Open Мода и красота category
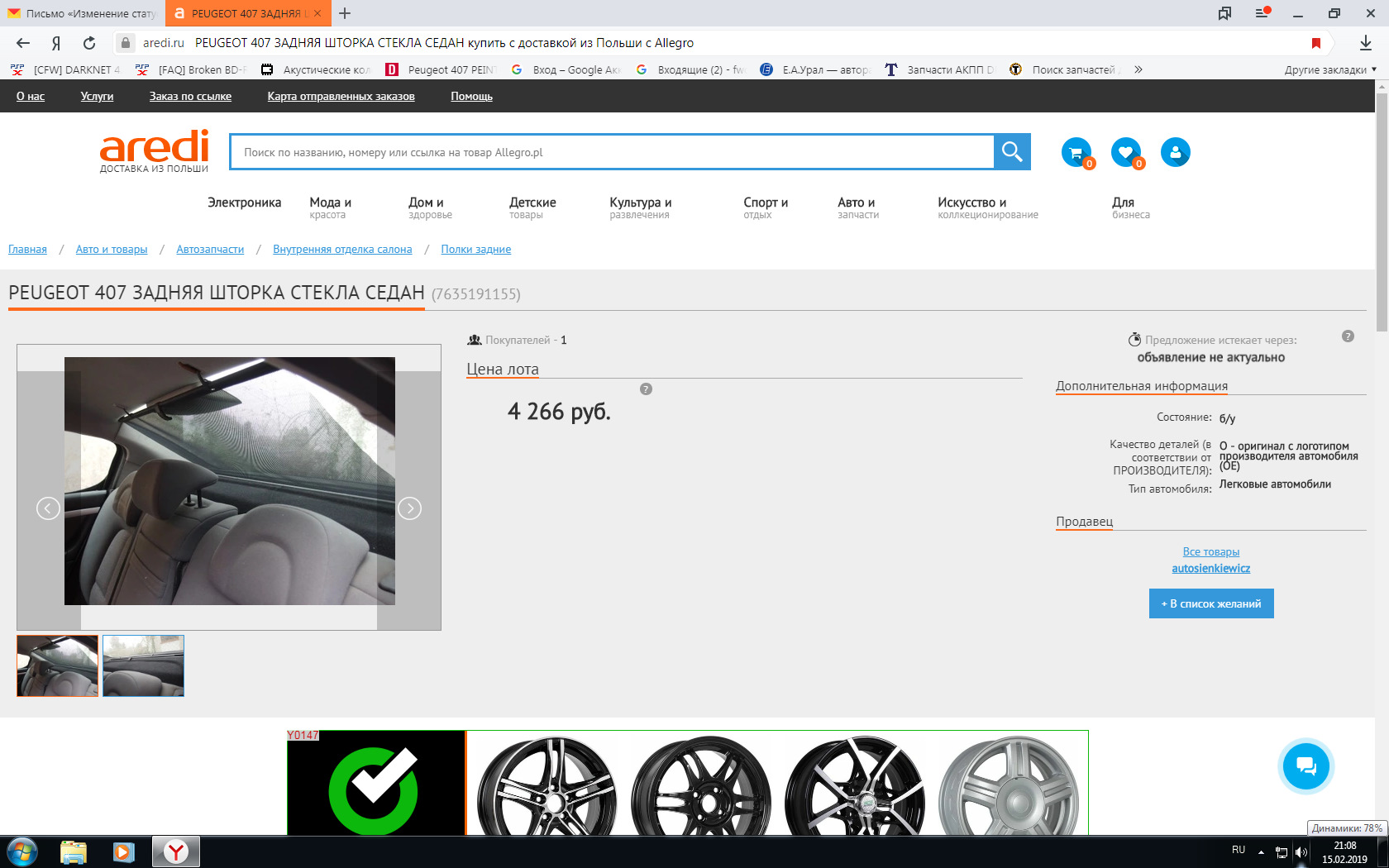Viewport: 1389px width, 868px height. (x=331, y=207)
